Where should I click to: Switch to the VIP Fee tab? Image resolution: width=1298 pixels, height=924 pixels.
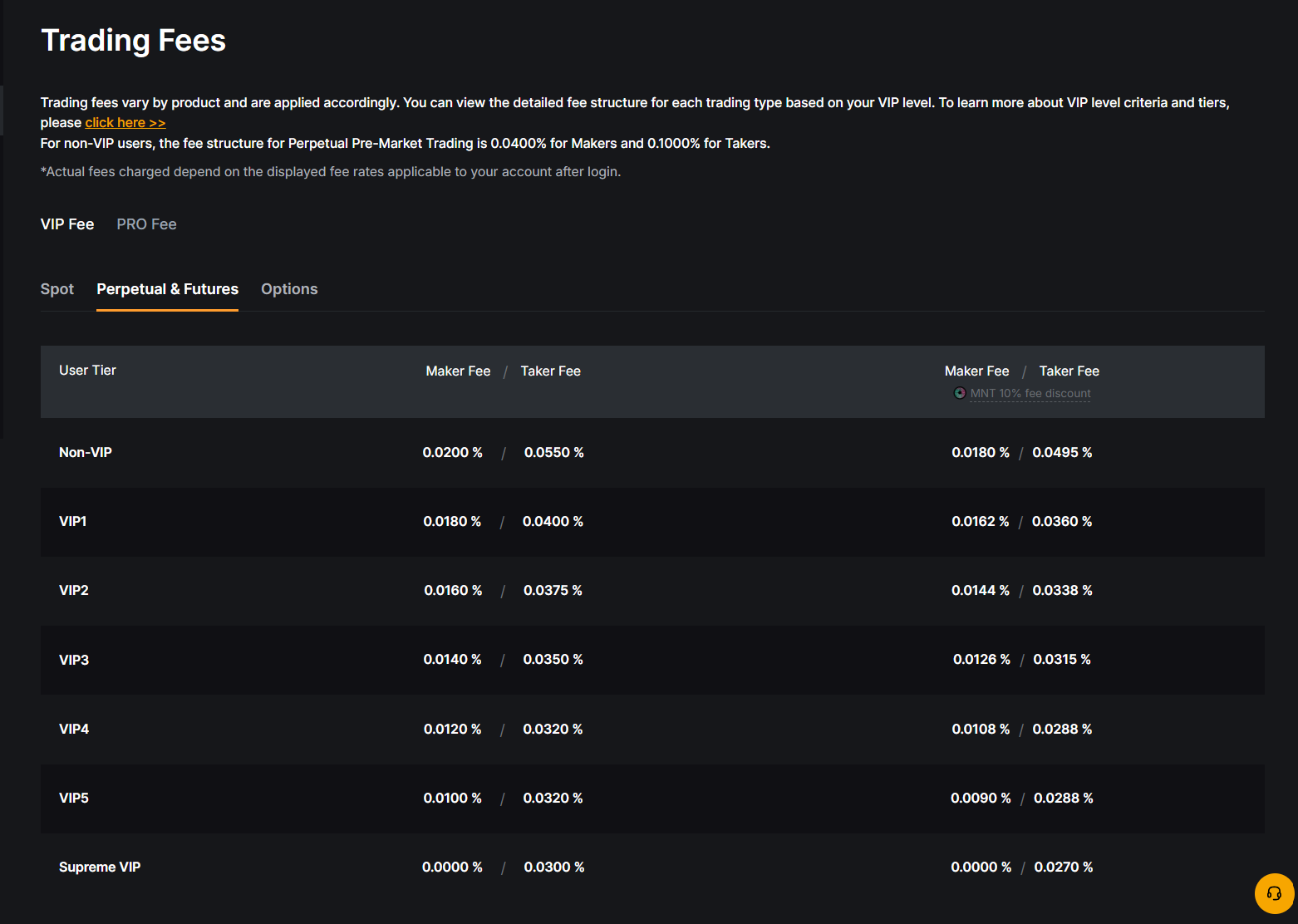[x=67, y=224]
